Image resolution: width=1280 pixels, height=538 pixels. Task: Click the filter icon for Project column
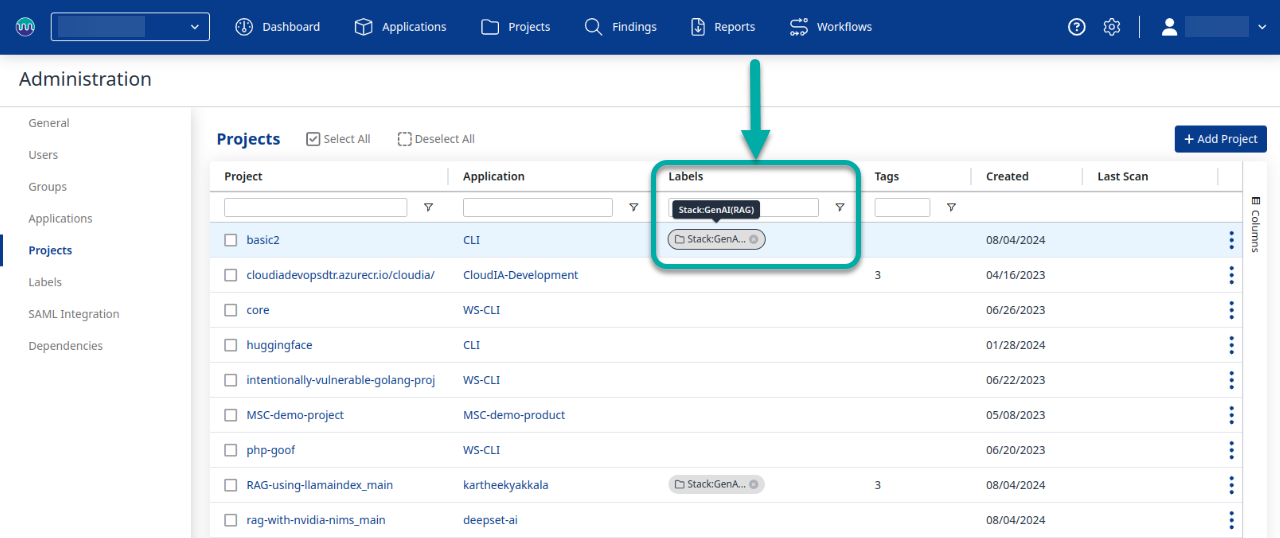(428, 208)
